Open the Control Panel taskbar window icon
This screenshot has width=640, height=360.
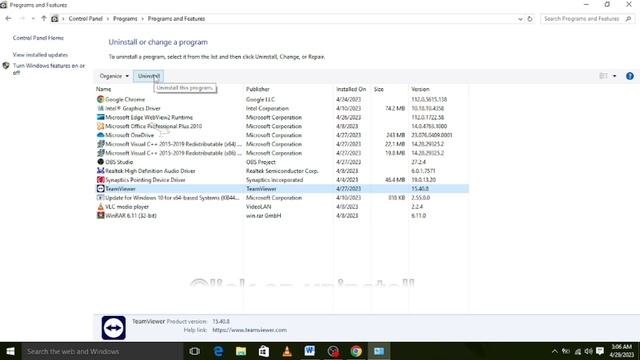pos(379,351)
